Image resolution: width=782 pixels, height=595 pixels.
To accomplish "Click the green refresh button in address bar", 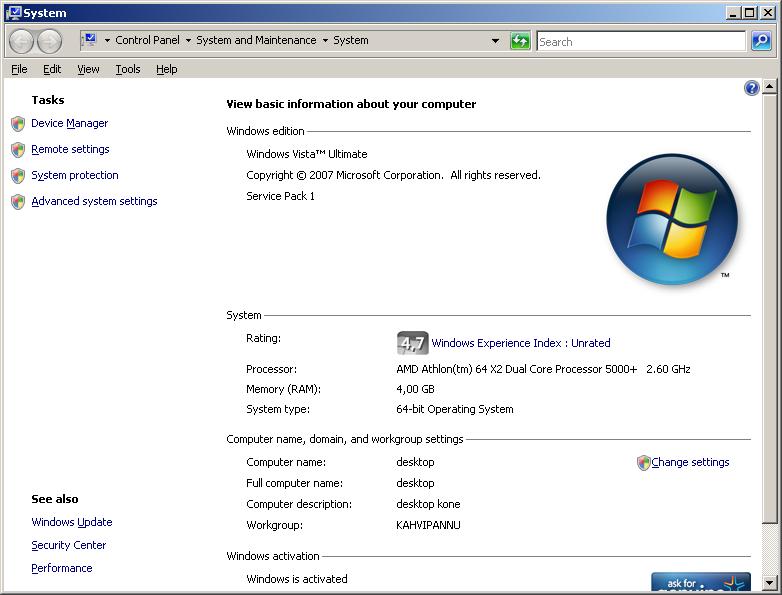I will click(x=520, y=41).
